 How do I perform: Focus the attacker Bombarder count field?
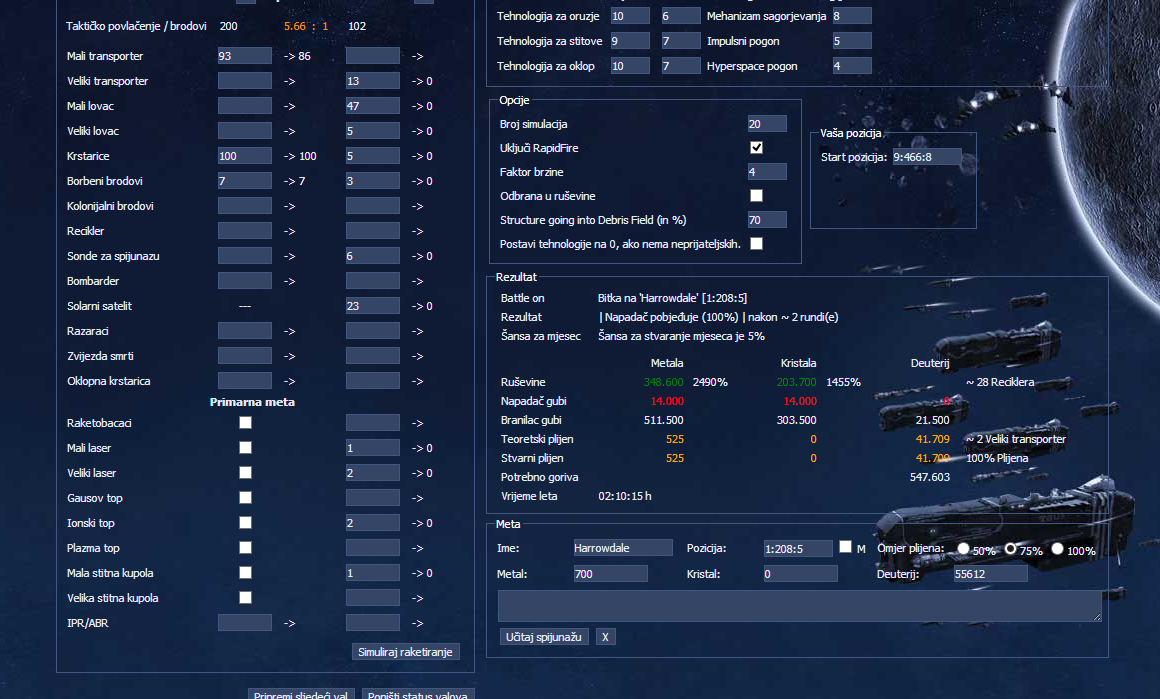(245, 281)
